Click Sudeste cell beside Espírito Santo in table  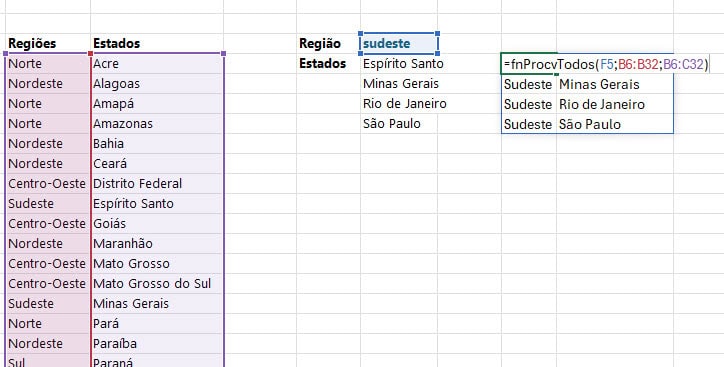[x=48, y=204]
